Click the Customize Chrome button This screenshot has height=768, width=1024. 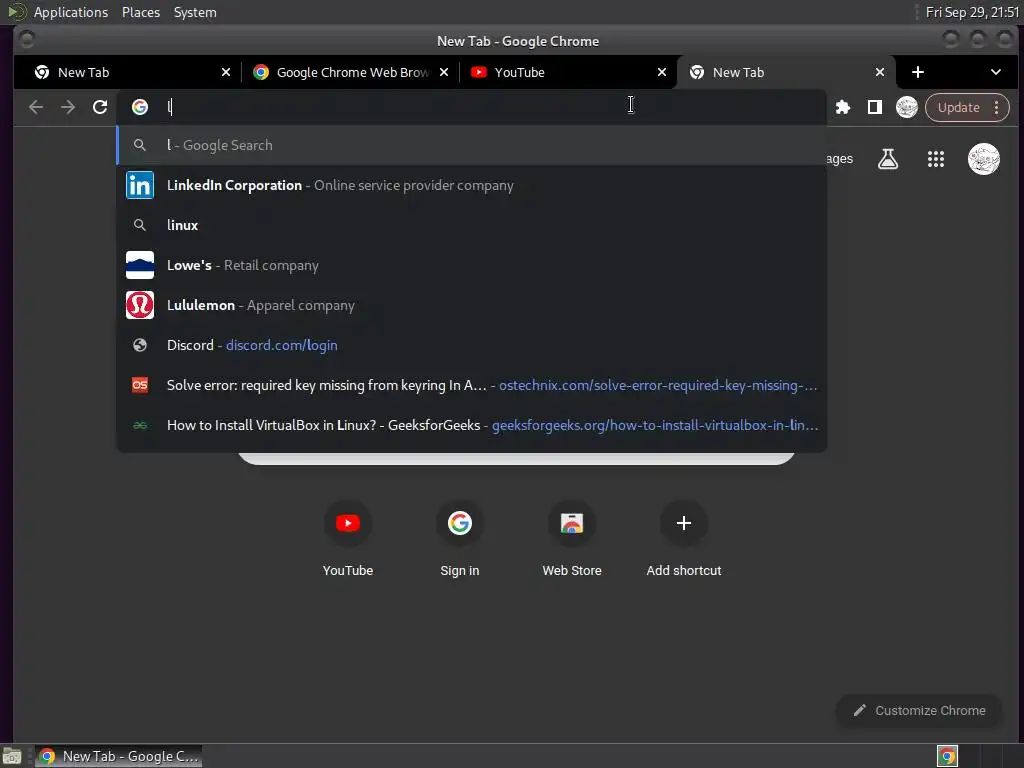[x=918, y=711]
